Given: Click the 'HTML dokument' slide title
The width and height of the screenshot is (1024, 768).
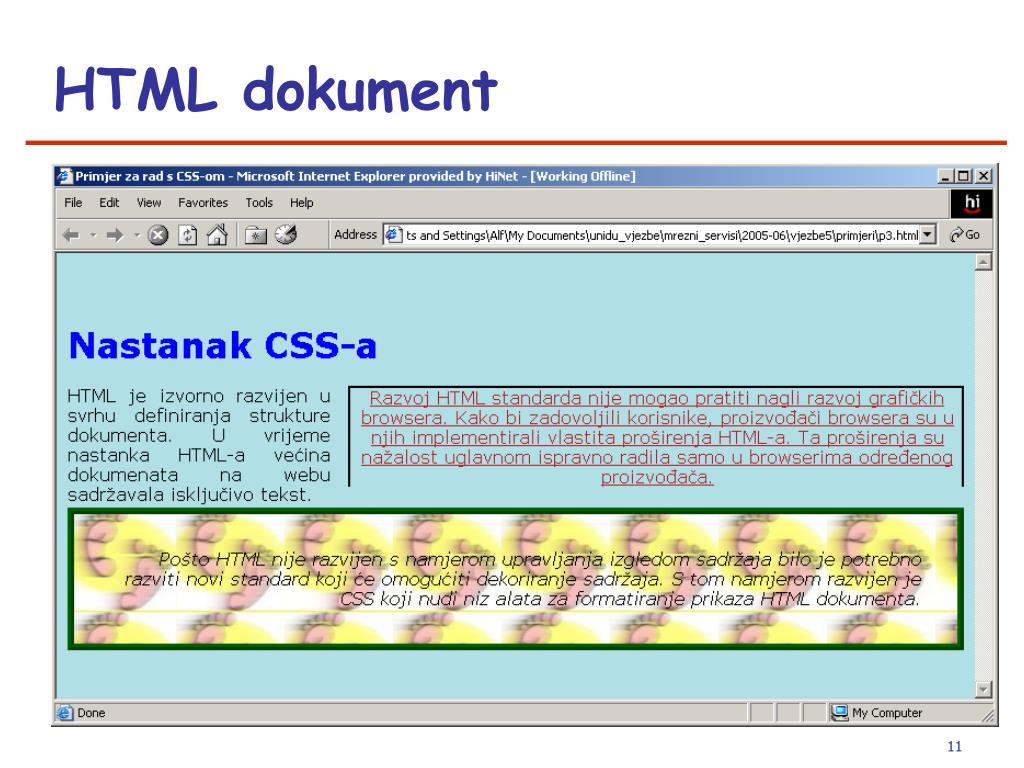Looking at the screenshot, I should tap(276, 89).
